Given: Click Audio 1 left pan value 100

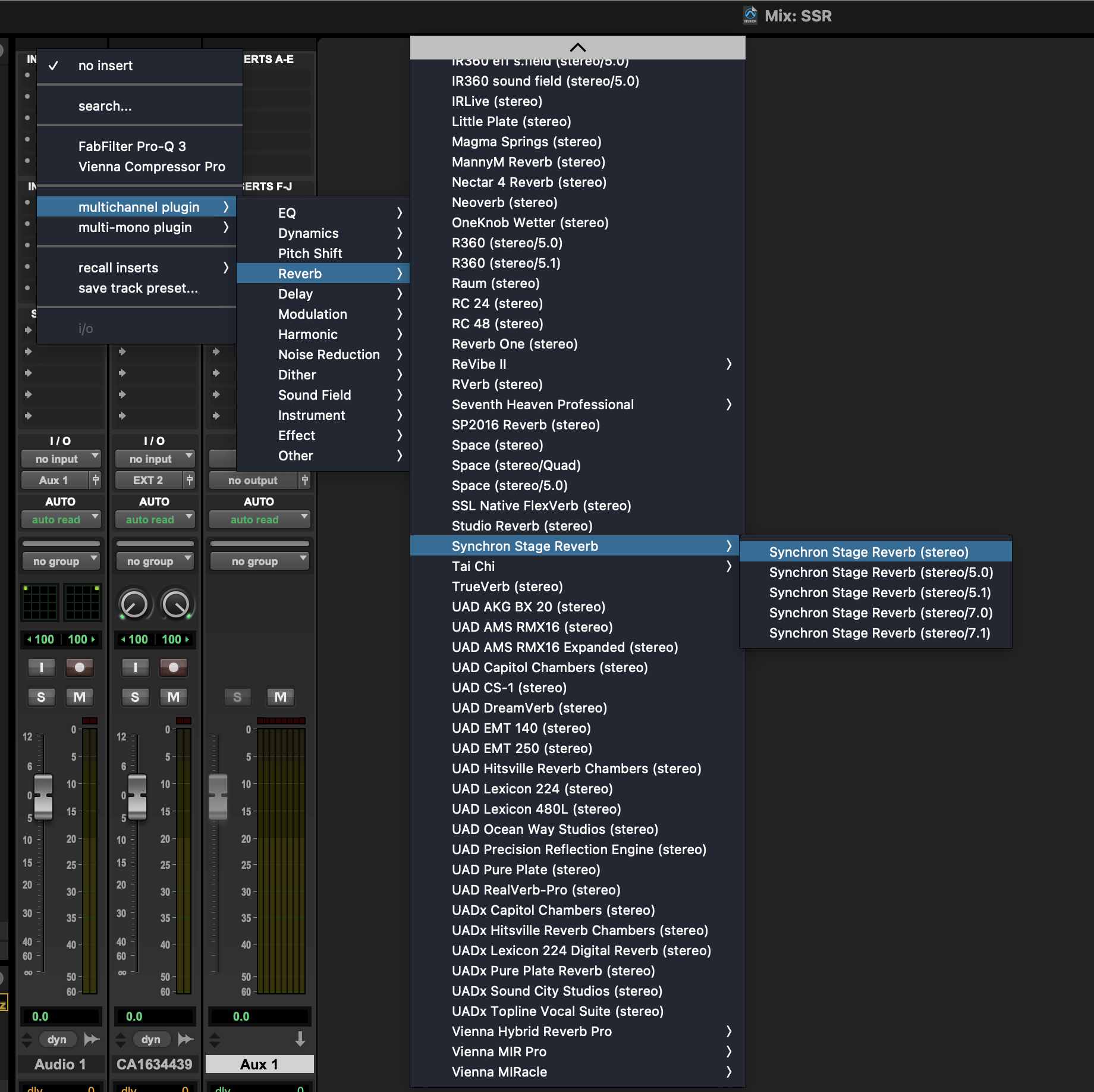Looking at the screenshot, I should pyautogui.click(x=40, y=639).
